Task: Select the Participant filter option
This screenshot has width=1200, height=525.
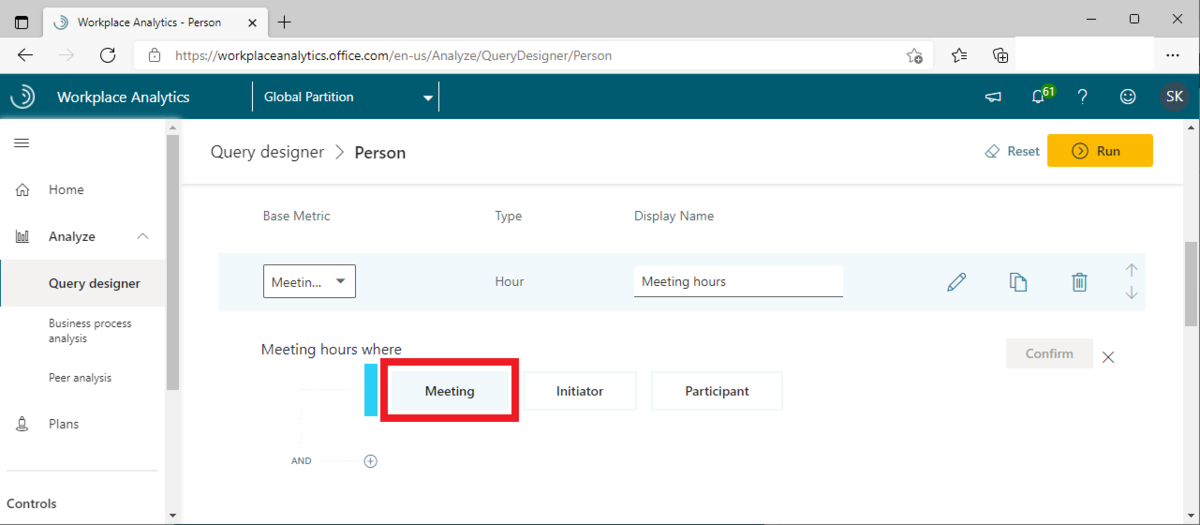Action: (x=717, y=391)
